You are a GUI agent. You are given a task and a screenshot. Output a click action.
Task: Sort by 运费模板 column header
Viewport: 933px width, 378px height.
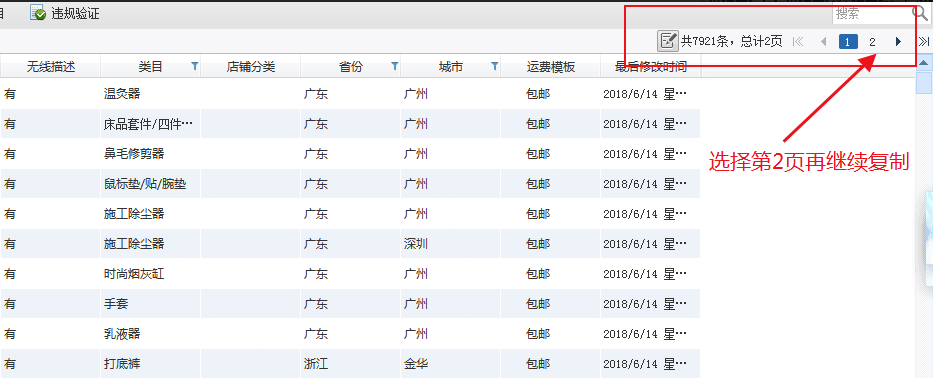(x=550, y=67)
